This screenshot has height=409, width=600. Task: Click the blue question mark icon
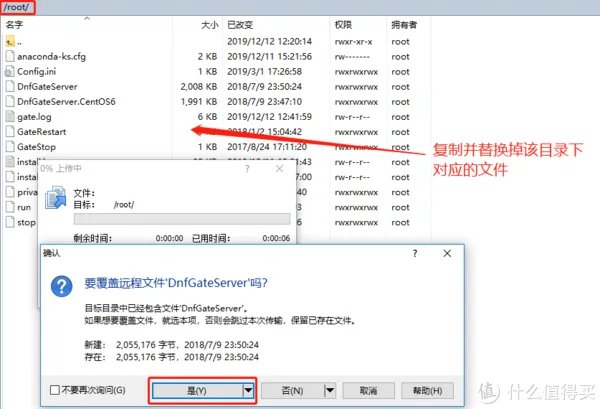[x=62, y=286]
